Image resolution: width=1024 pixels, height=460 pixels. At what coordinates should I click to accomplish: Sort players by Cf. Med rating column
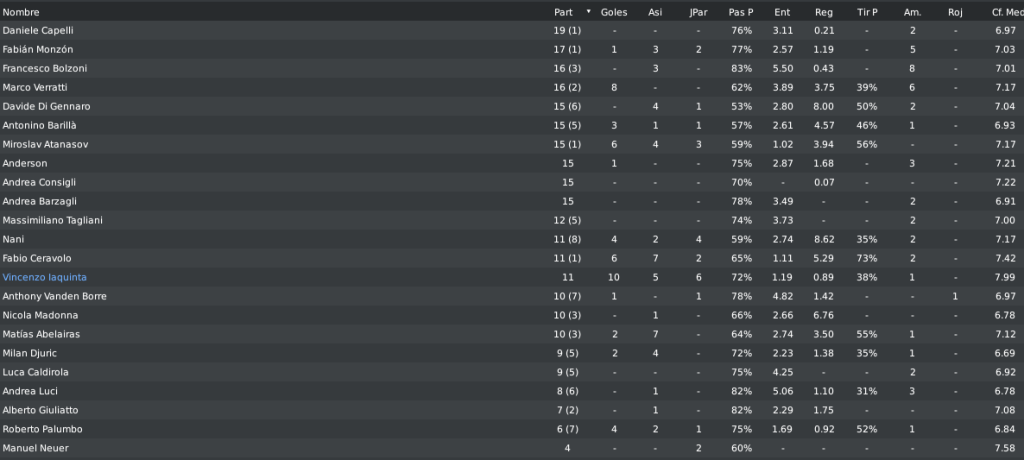pyautogui.click(x=1006, y=12)
